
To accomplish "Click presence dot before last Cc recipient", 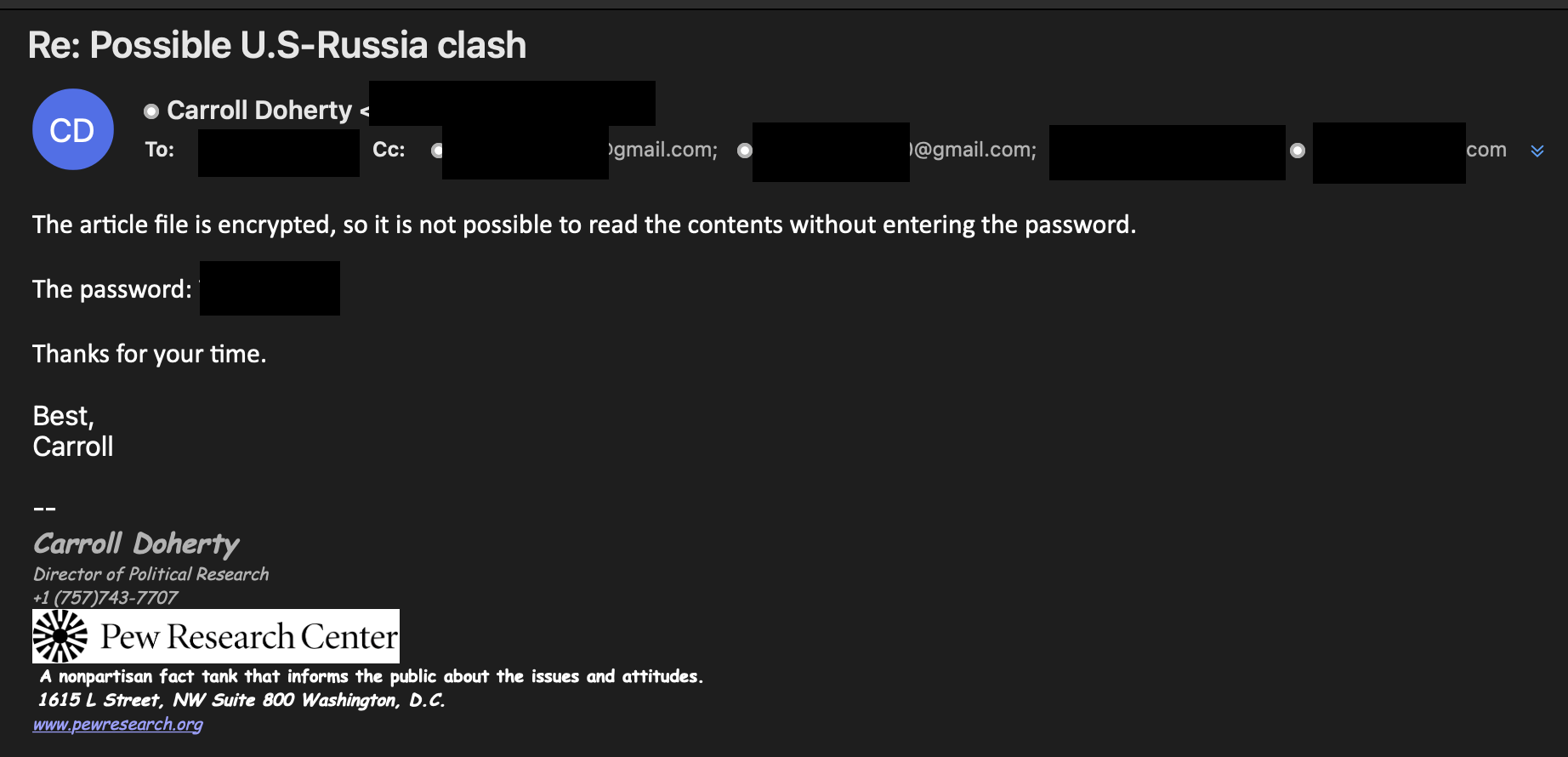I will click(x=1298, y=151).
